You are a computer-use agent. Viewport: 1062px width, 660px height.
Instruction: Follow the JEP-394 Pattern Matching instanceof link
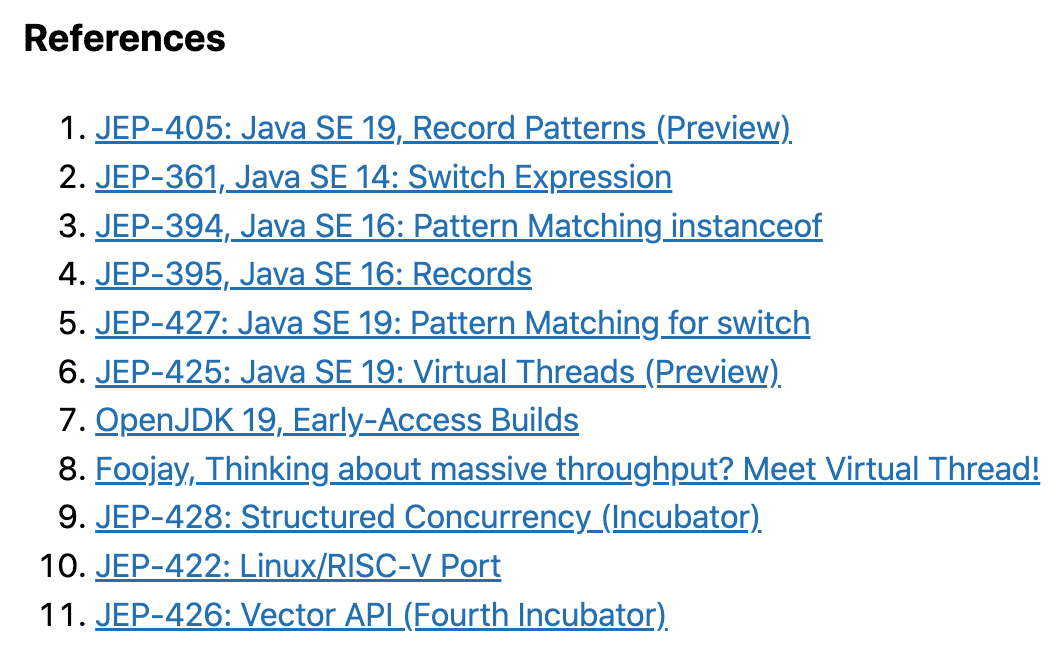459,226
